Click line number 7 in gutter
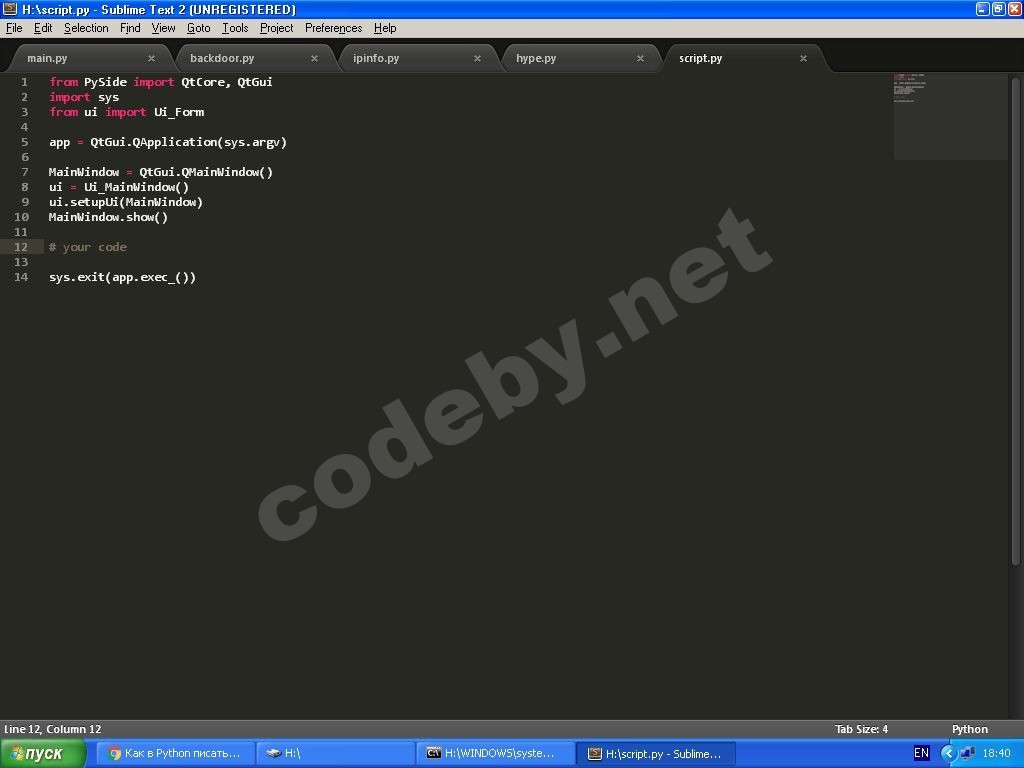Image resolution: width=1024 pixels, height=768 pixels. (24, 172)
